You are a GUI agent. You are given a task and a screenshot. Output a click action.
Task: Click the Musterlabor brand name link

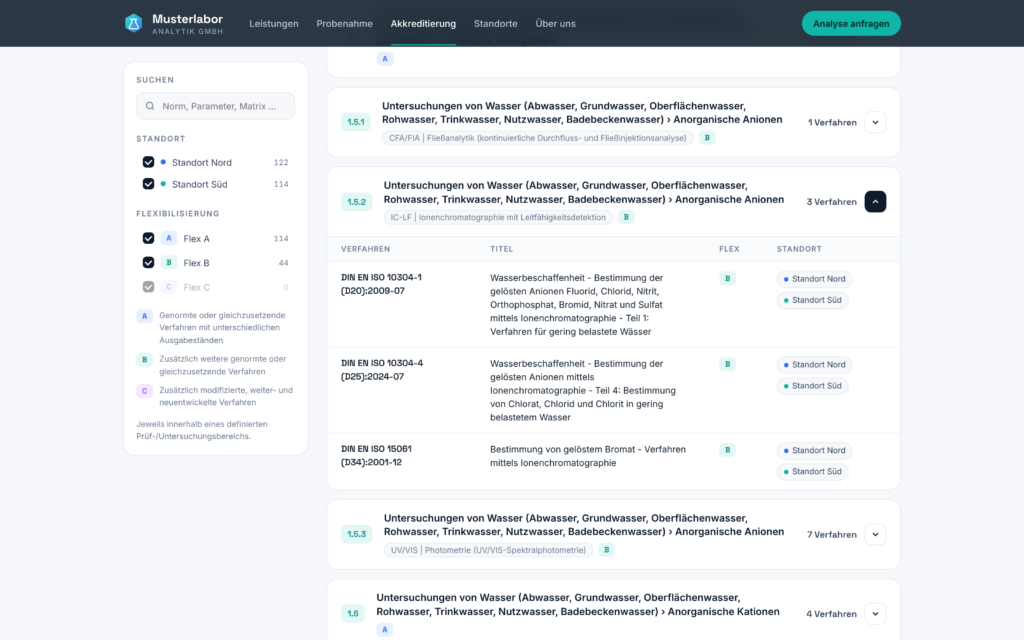[187, 20]
